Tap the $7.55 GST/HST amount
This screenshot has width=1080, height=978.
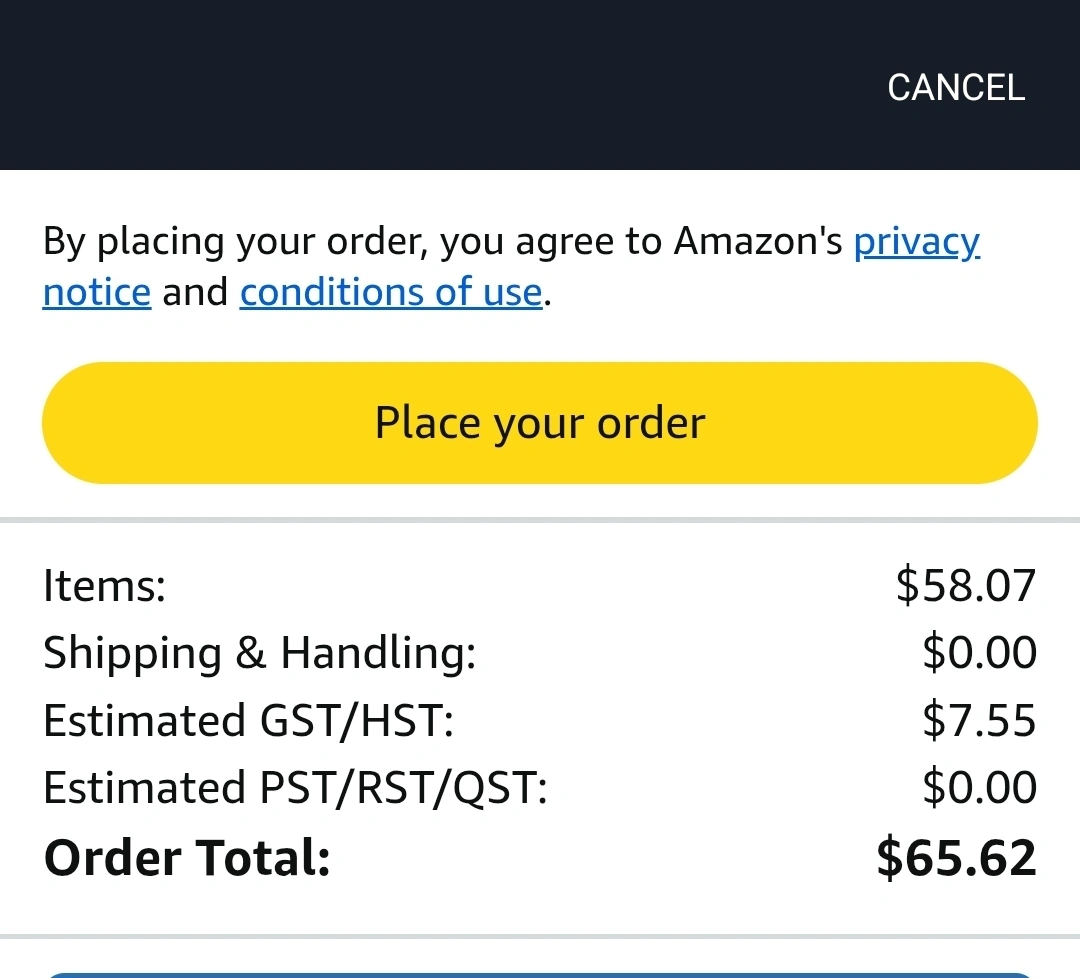(x=979, y=721)
